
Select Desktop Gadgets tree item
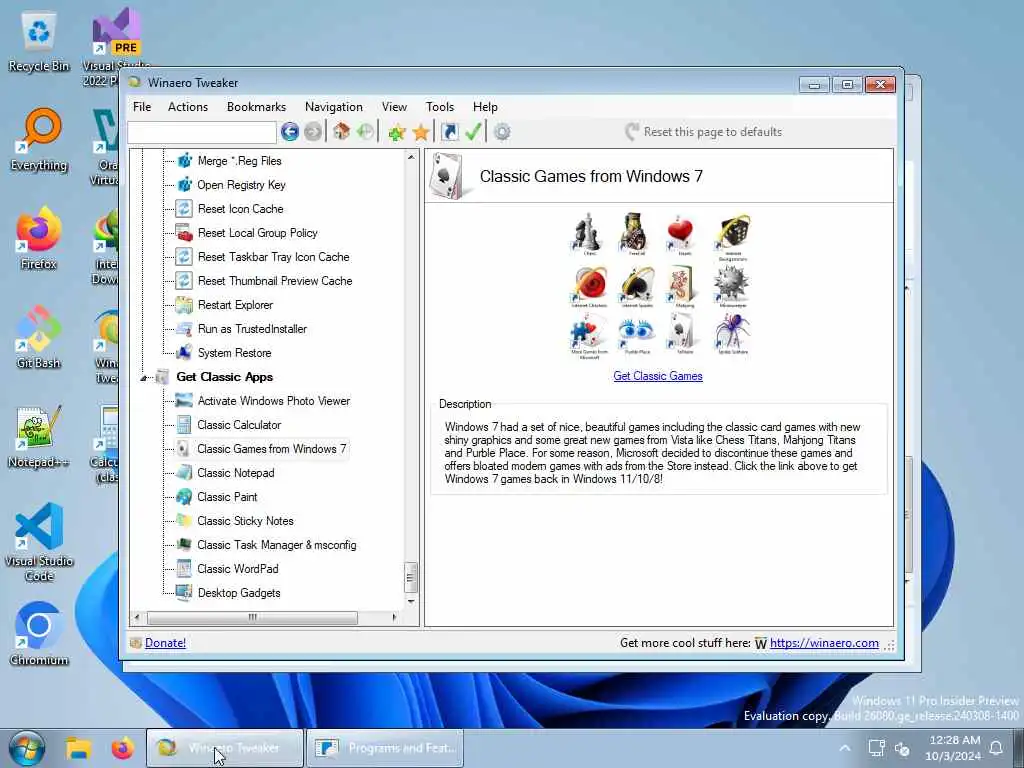coord(239,593)
